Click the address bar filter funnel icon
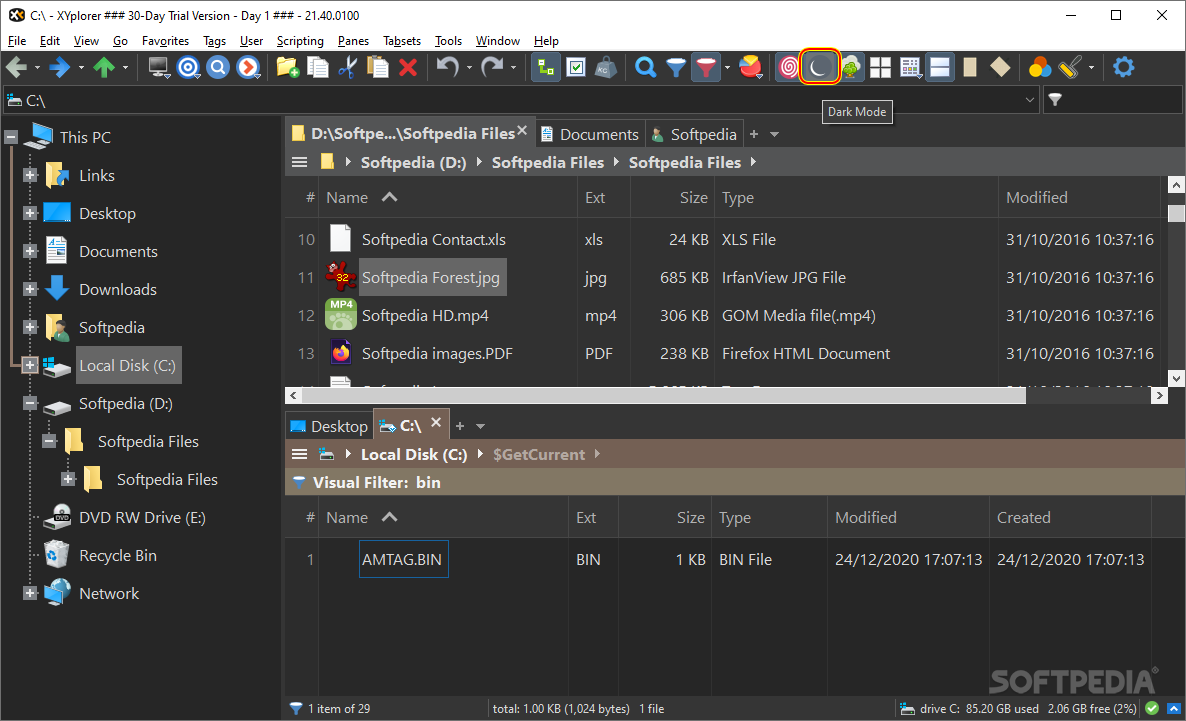The width and height of the screenshot is (1186, 721). (1055, 100)
